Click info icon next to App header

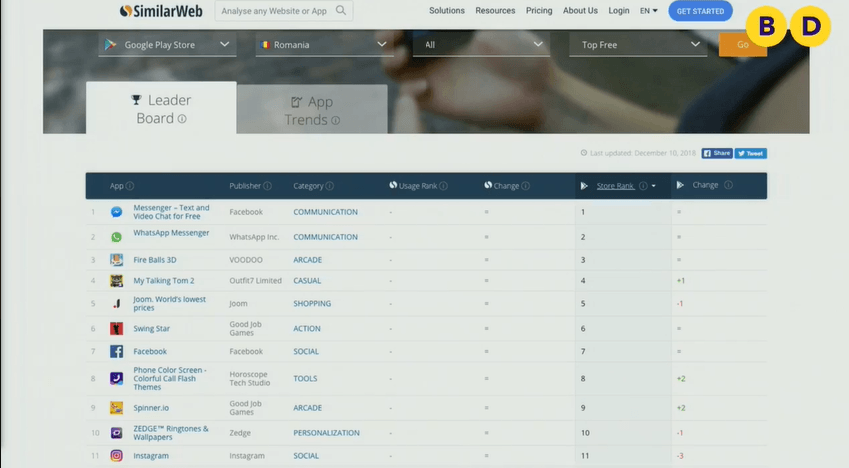(130, 186)
